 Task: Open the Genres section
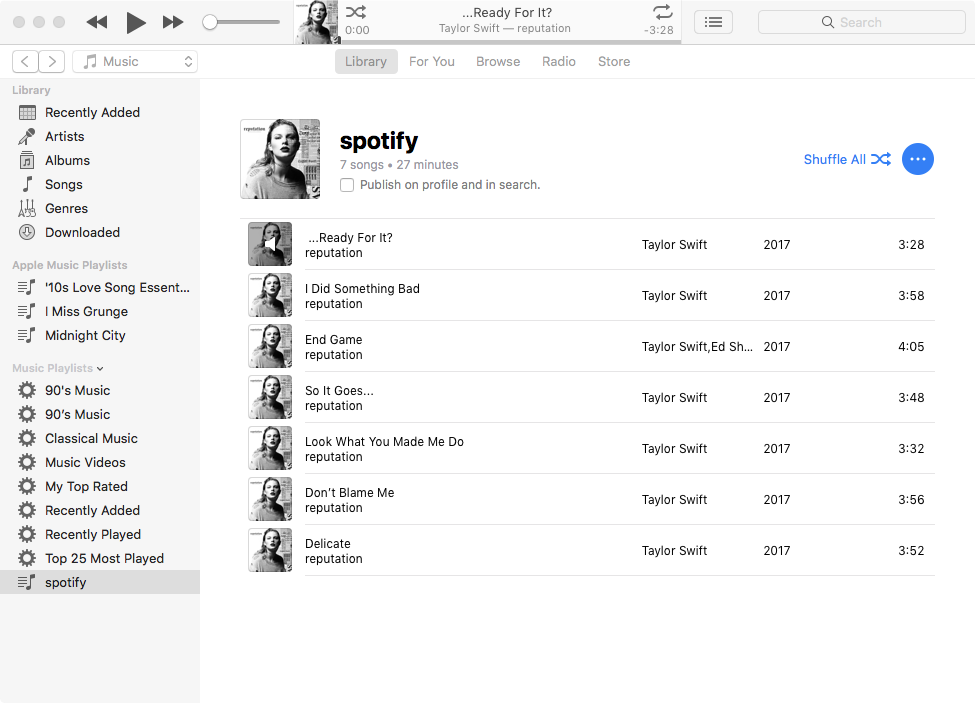point(64,208)
